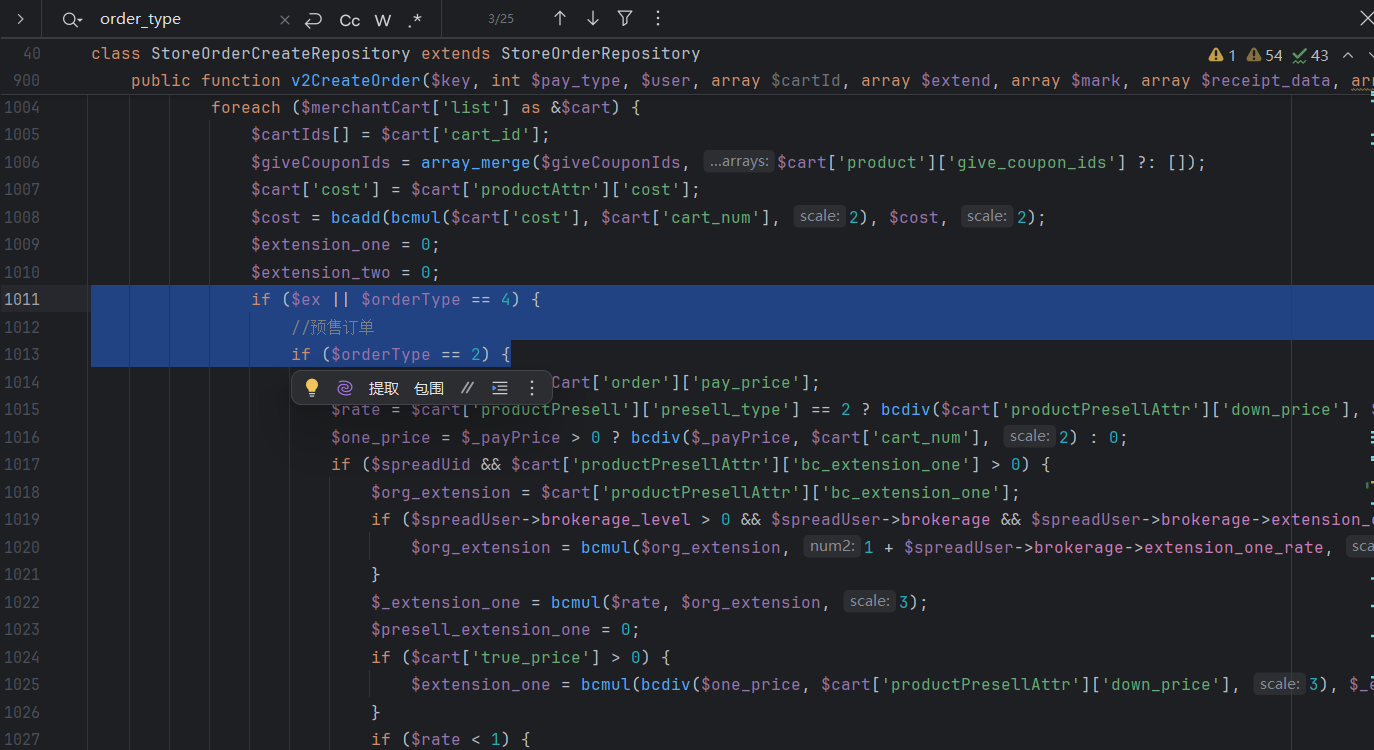Reformat the selected code
The height and width of the screenshot is (750, 1374).
click(500, 388)
